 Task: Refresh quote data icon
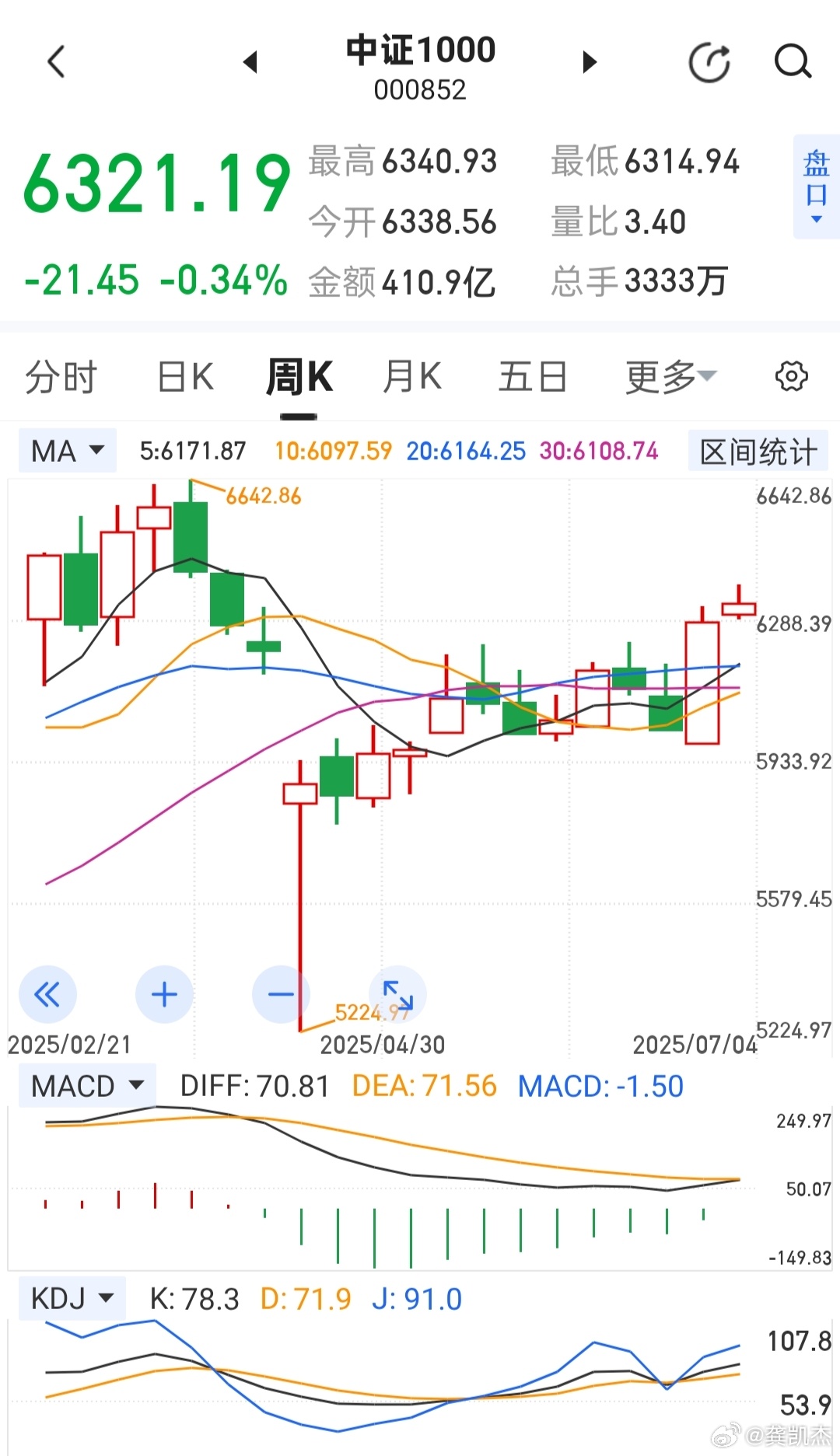(709, 62)
